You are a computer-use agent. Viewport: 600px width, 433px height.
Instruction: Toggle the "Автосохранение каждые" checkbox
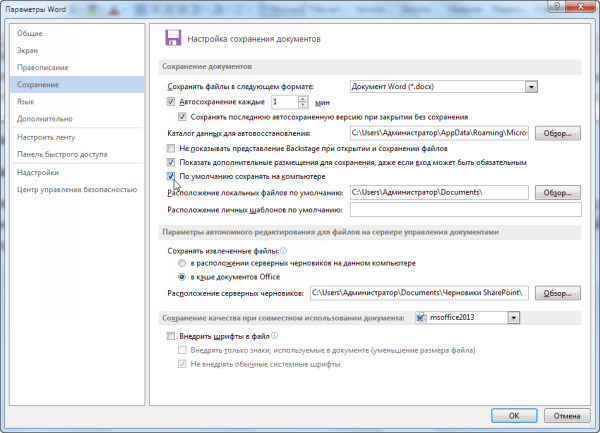(171, 102)
